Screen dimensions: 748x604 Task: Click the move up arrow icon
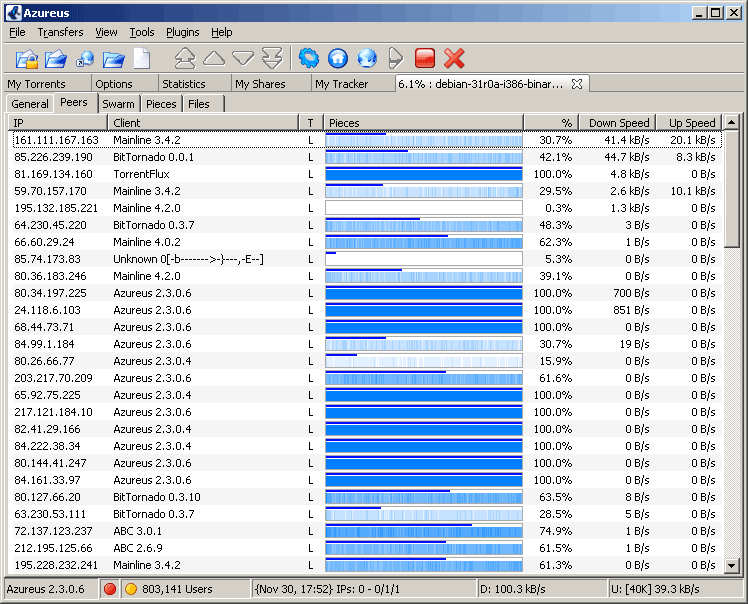pyautogui.click(x=214, y=58)
